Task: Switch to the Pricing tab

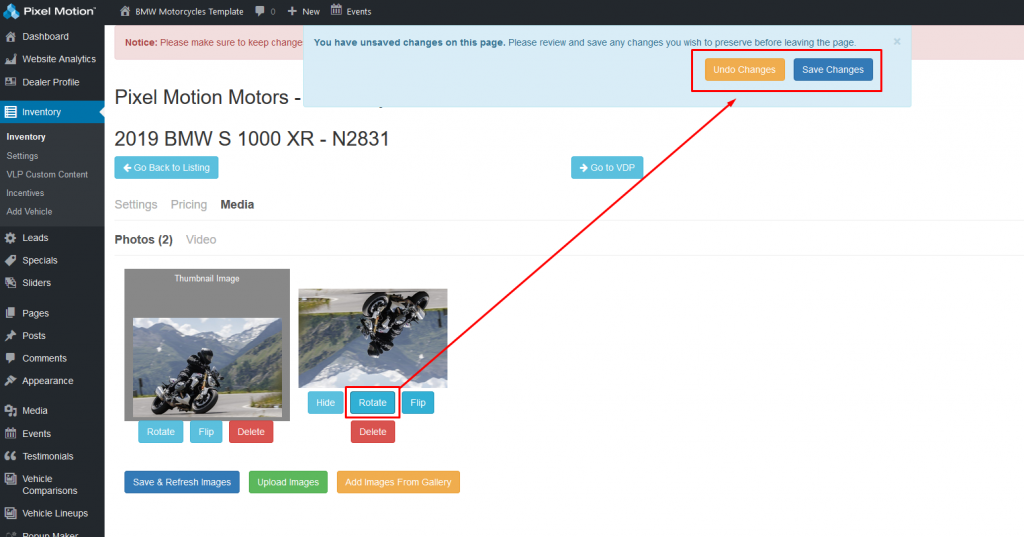Action: [x=189, y=204]
